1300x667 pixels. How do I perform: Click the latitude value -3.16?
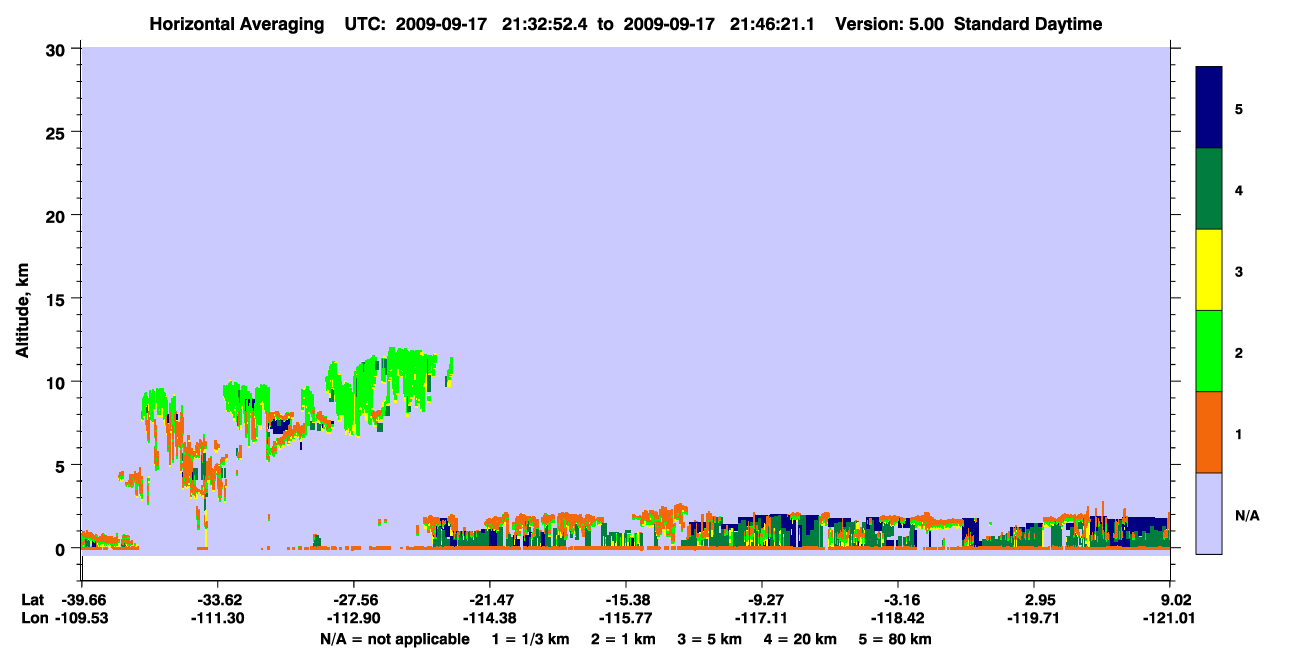tap(898, 600)
